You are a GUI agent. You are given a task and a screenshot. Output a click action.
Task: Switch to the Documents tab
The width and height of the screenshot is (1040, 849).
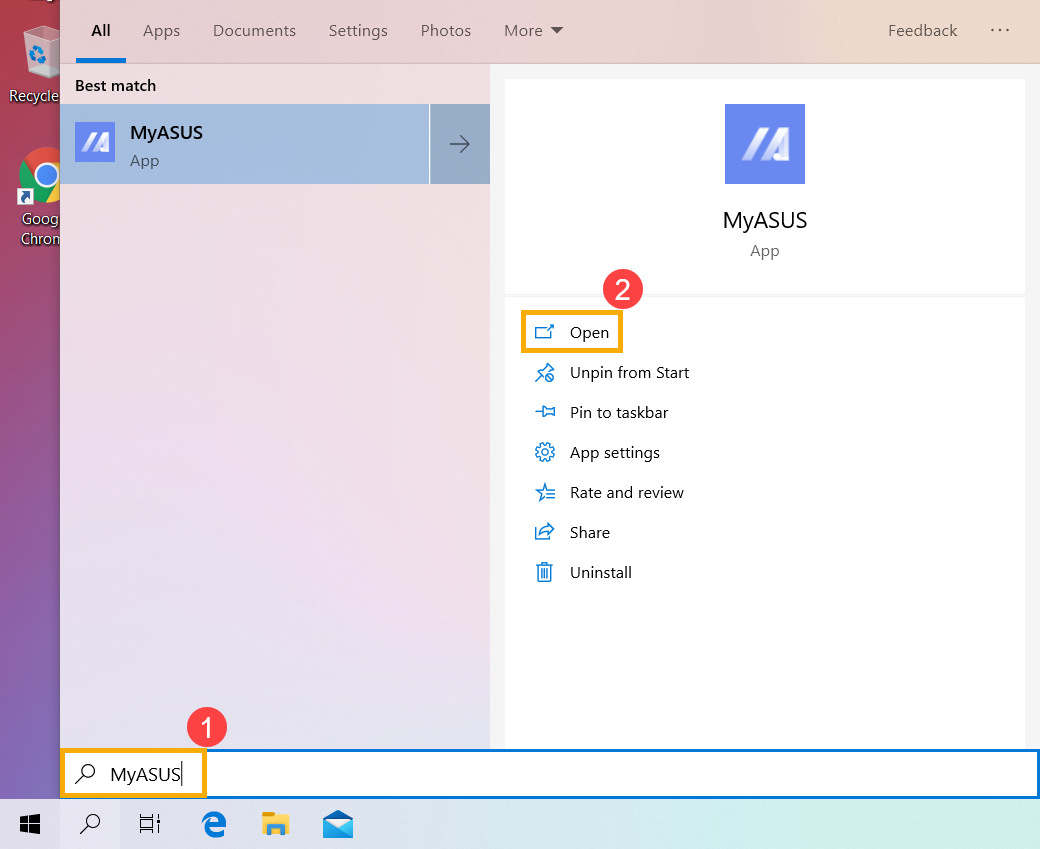[254, 31]
